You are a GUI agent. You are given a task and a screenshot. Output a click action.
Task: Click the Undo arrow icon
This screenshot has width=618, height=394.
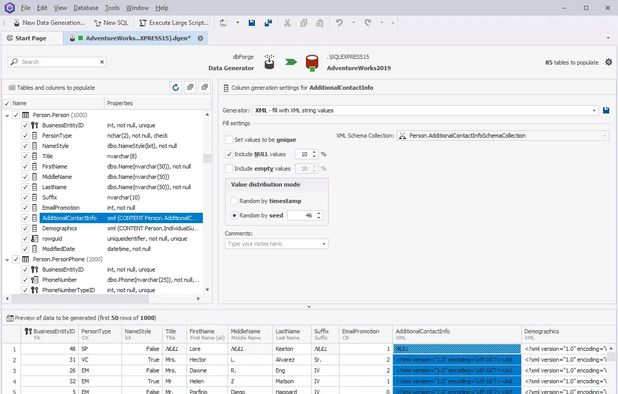point(339,23)
